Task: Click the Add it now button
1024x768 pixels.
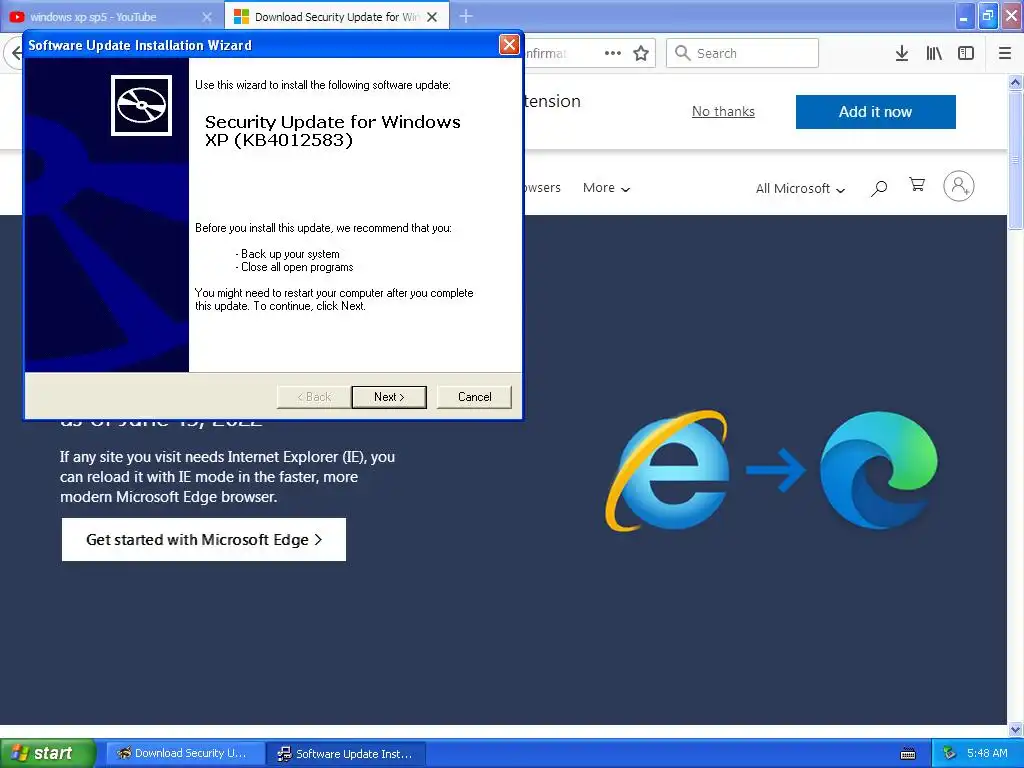Action: point(875,112)
